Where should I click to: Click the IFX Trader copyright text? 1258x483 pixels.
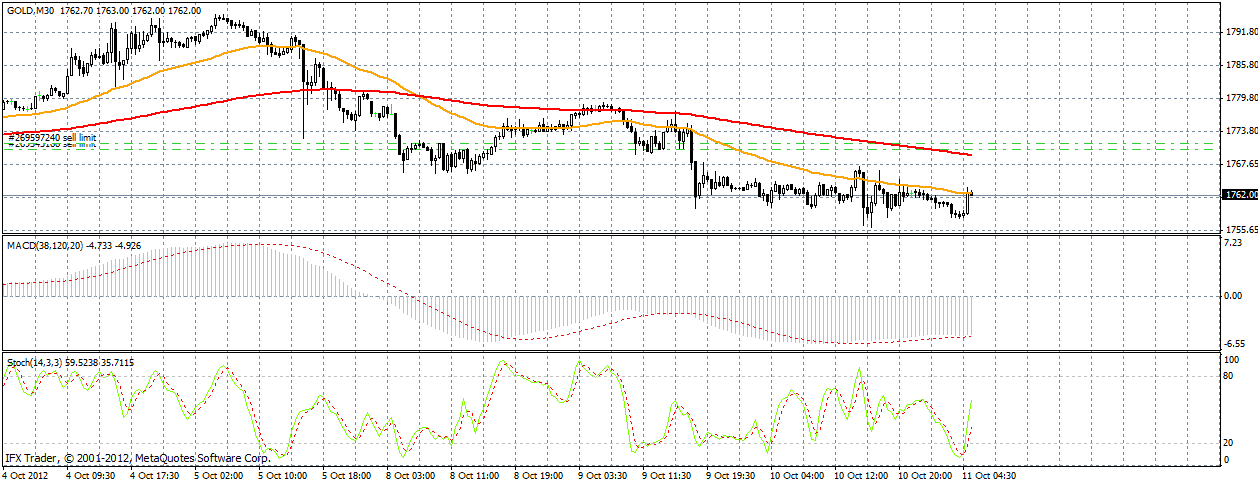coord(136,458)
